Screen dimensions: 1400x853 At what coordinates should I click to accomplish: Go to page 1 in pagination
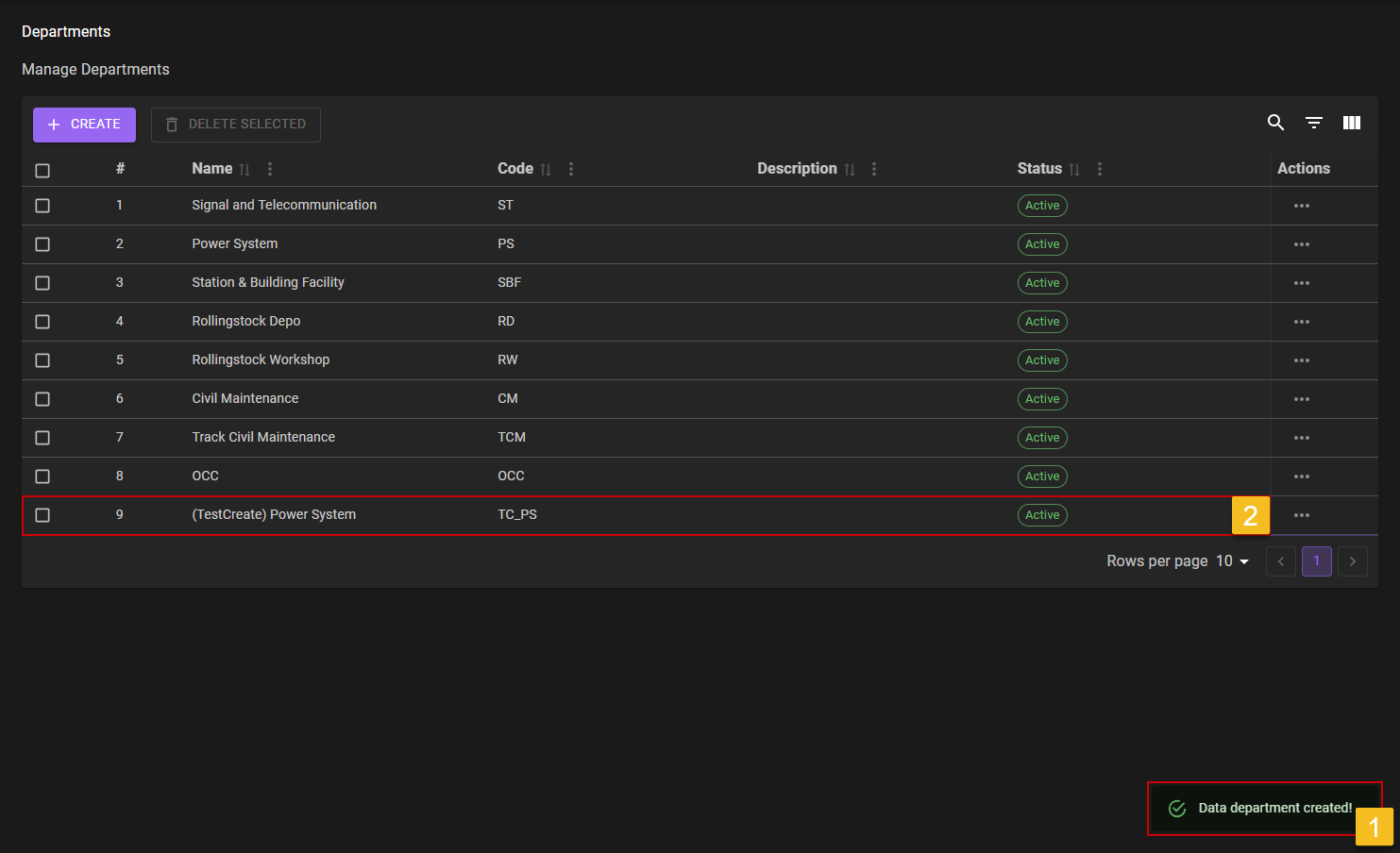tap(1316, 561)
